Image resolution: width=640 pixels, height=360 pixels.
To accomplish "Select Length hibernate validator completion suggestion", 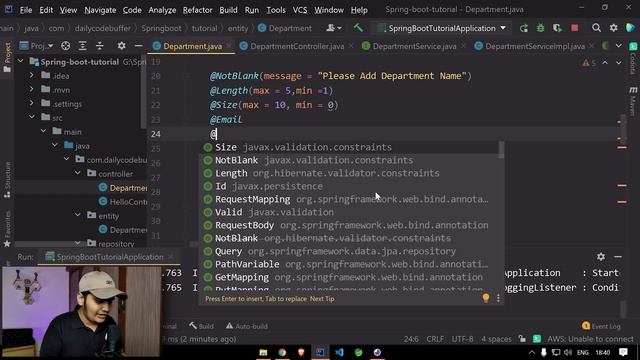I will (x=350, y=173).
